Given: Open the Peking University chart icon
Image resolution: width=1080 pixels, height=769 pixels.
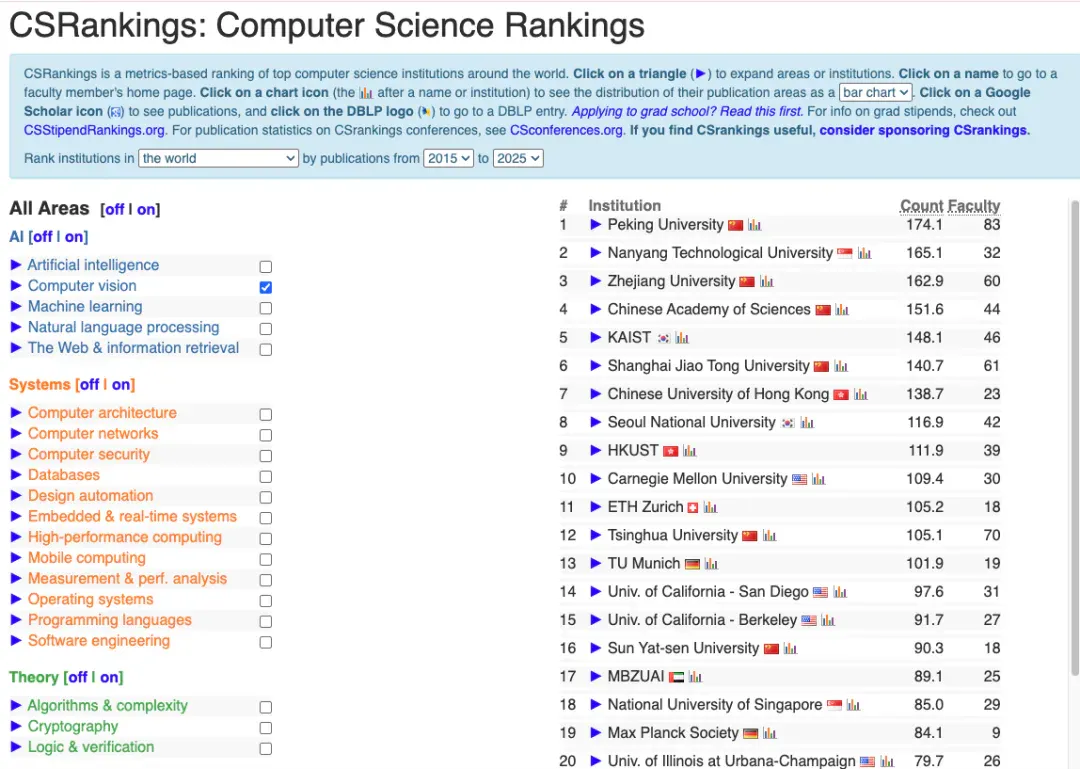Looking at the screenshot, I should [x=754, y=225].
